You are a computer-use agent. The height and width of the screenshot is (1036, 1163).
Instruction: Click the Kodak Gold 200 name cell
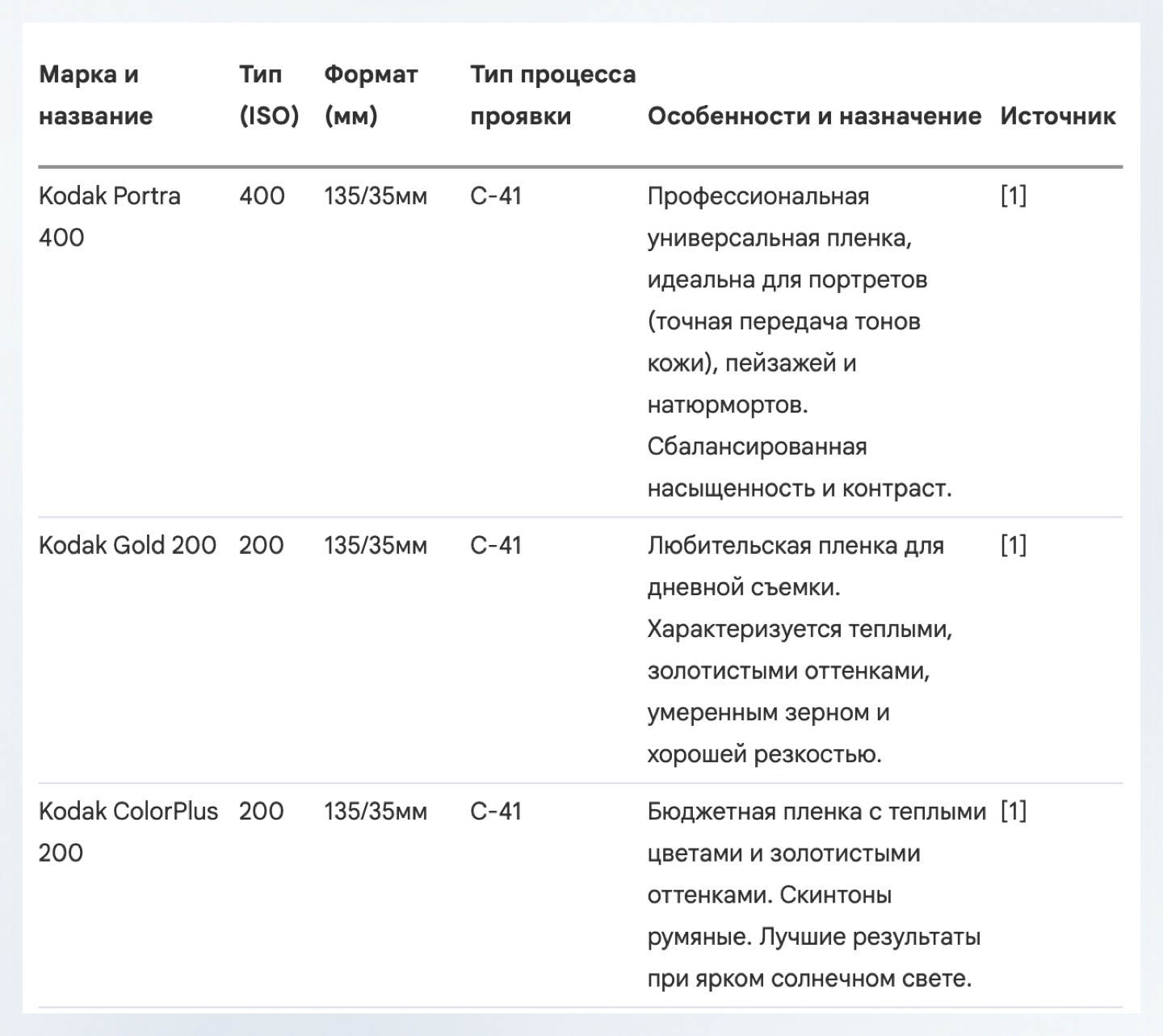pos(128,546)
